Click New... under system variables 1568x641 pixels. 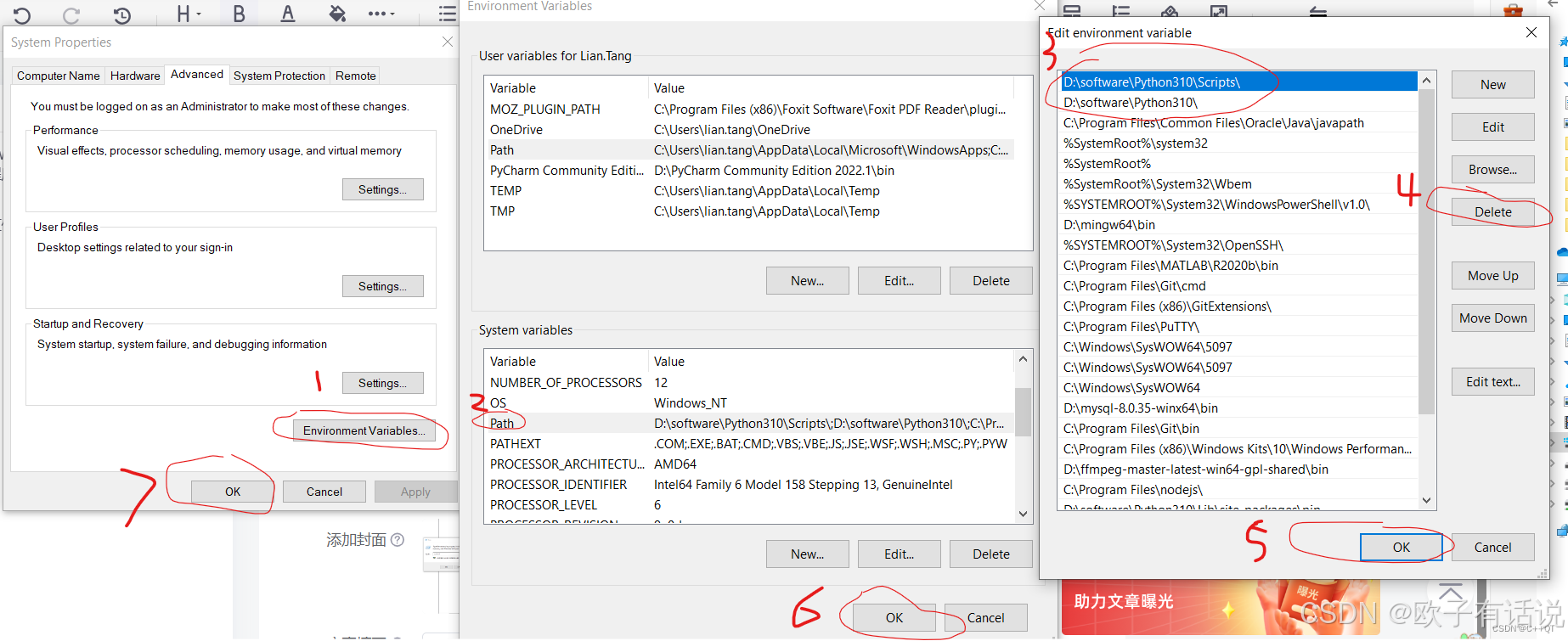(808, 554)
